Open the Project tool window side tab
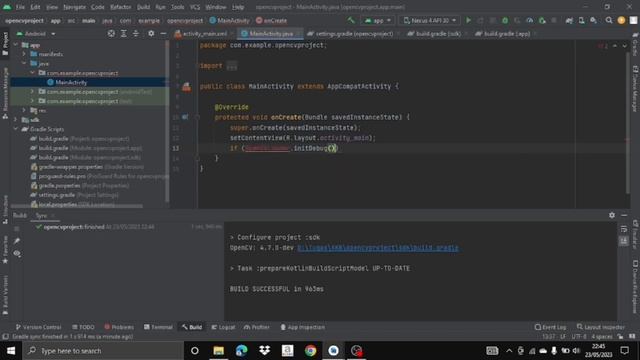 pyautogui.click(x=5, y=44)
